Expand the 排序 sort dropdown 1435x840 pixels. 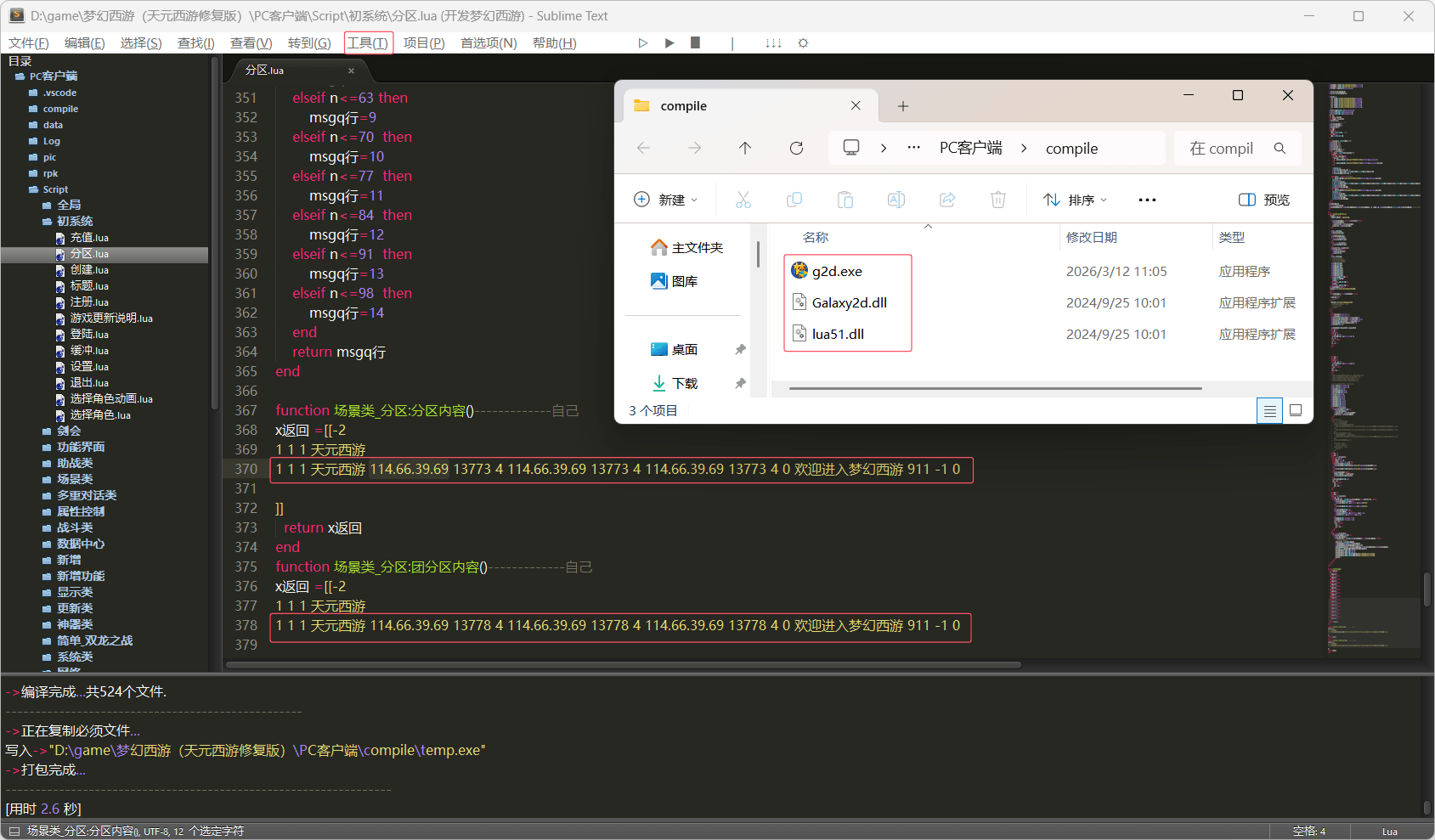[1076, 200]
